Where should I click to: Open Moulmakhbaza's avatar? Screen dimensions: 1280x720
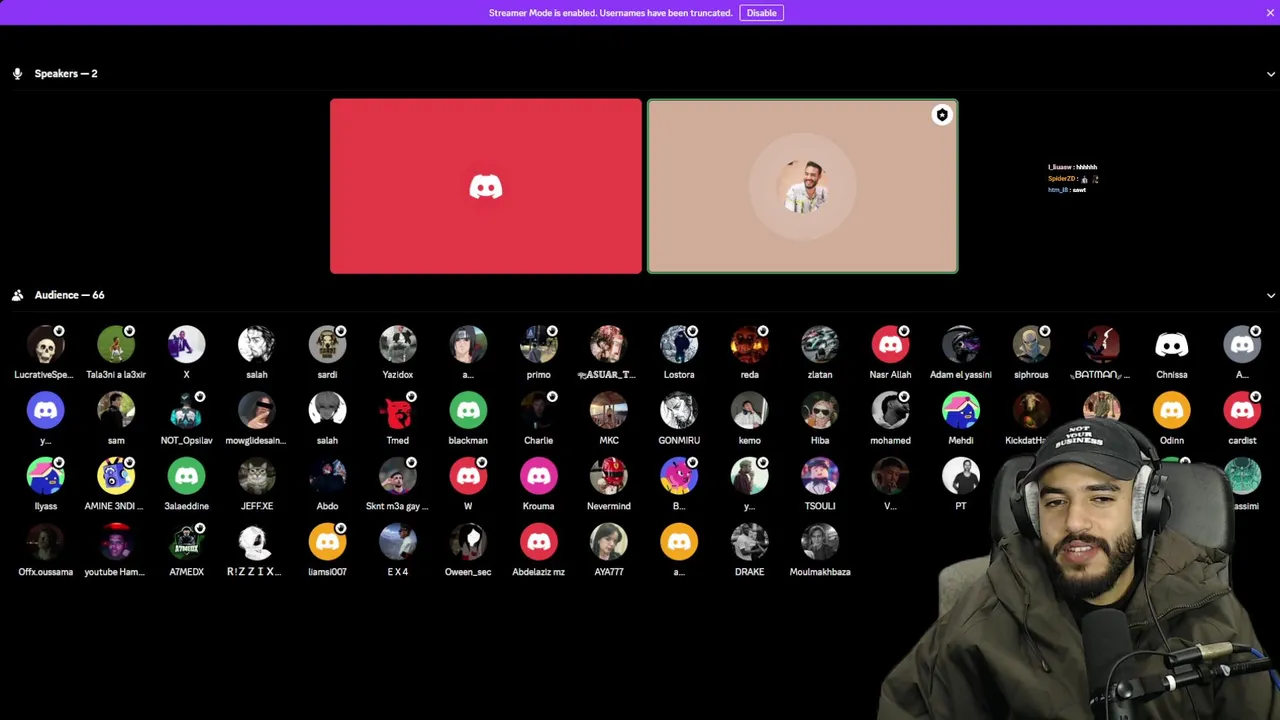tap(820, 543)
